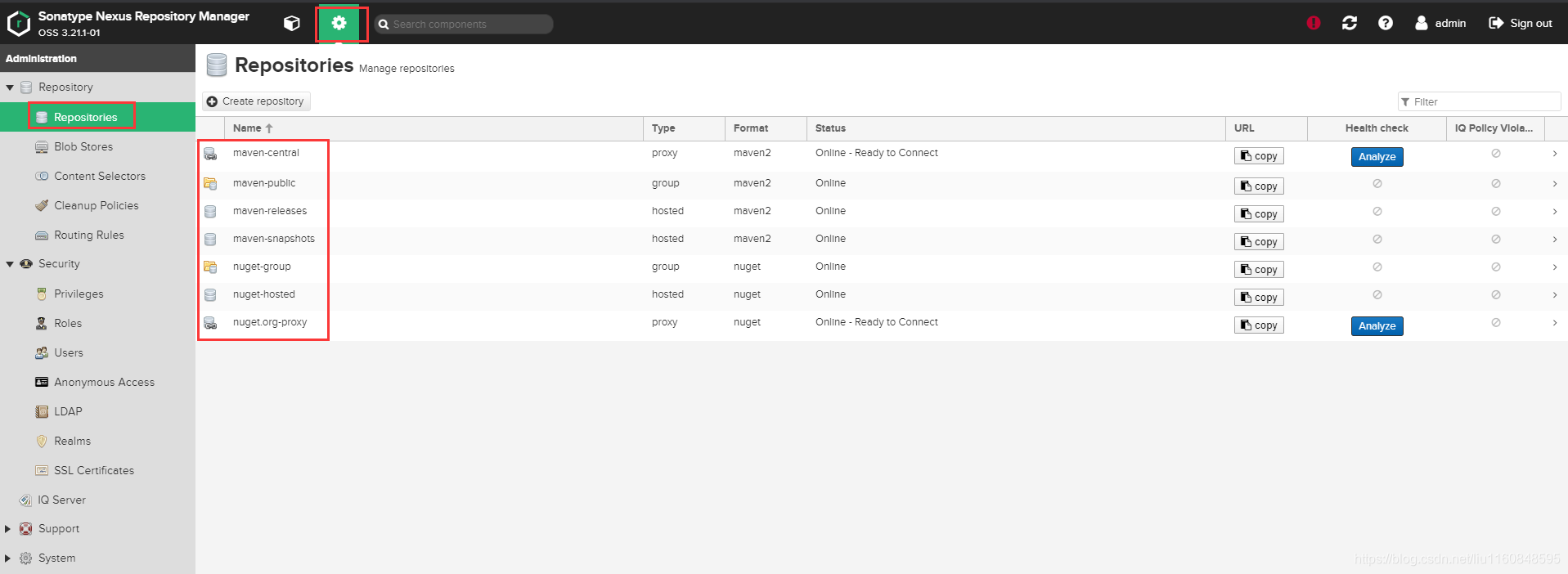Click the nuget.org-proxy repository icon

tap(210, 323)
